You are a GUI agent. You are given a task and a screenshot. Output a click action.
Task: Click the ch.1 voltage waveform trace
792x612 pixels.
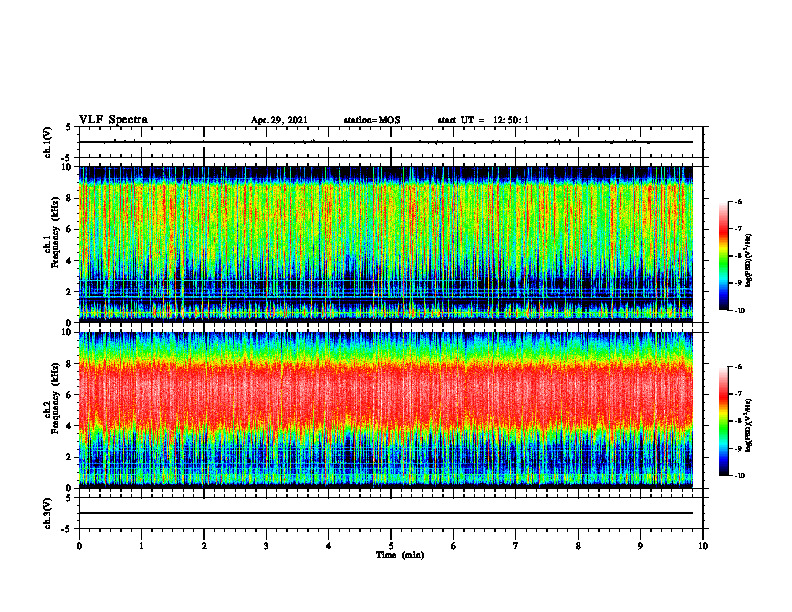pos(386,142)
